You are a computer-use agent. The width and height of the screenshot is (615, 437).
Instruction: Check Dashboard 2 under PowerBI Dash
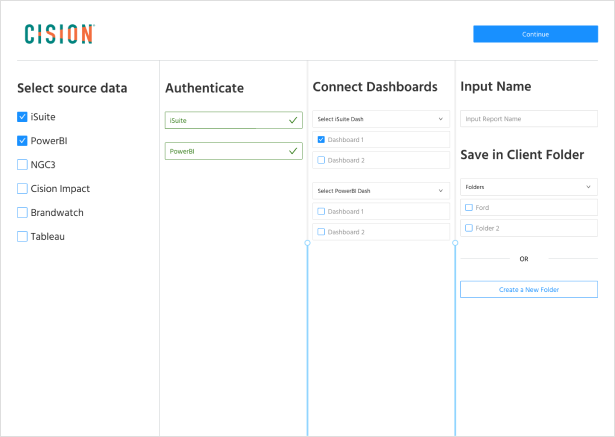pos(321,232)
